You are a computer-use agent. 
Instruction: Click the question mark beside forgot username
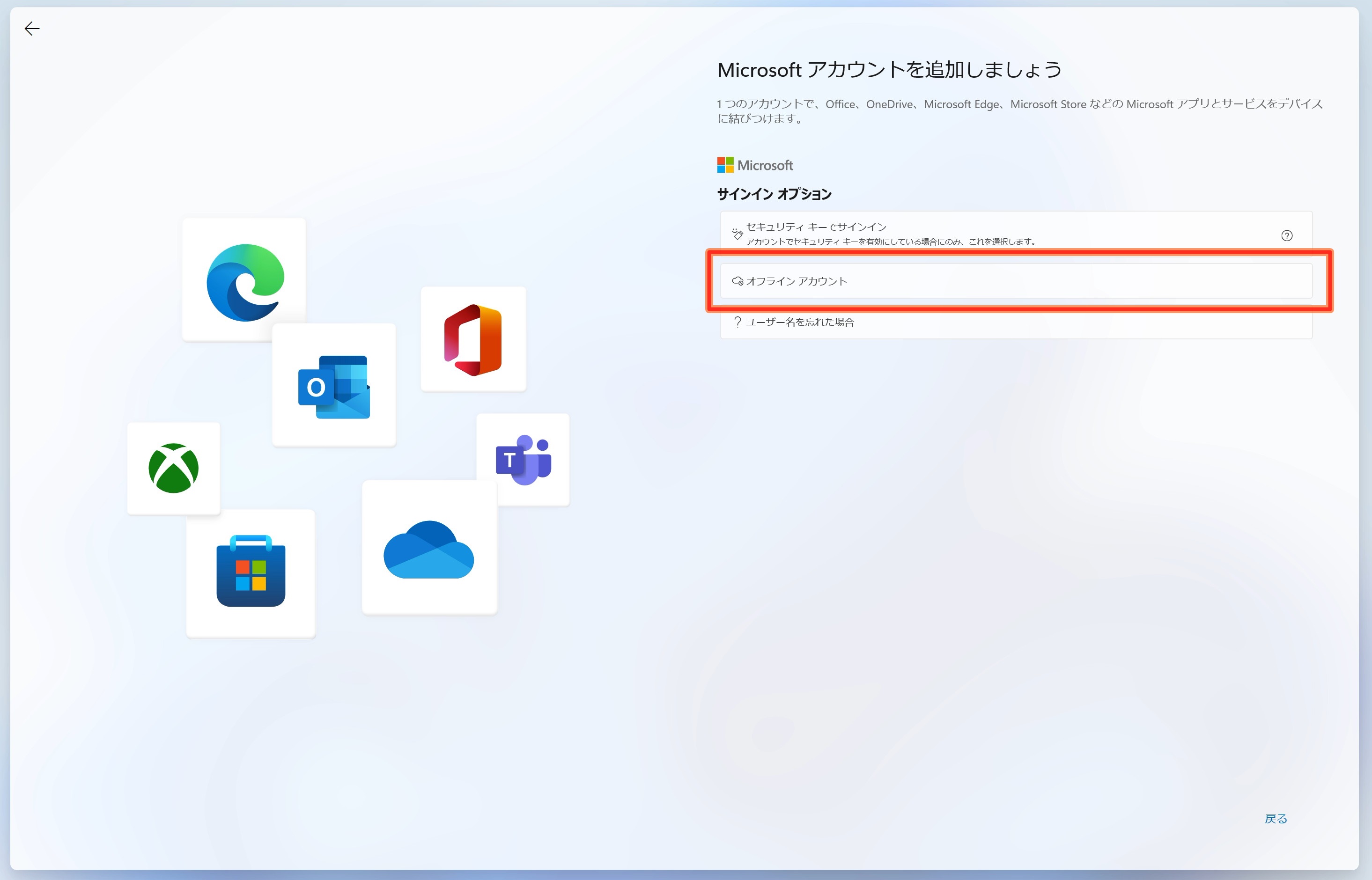pos(738,323)
